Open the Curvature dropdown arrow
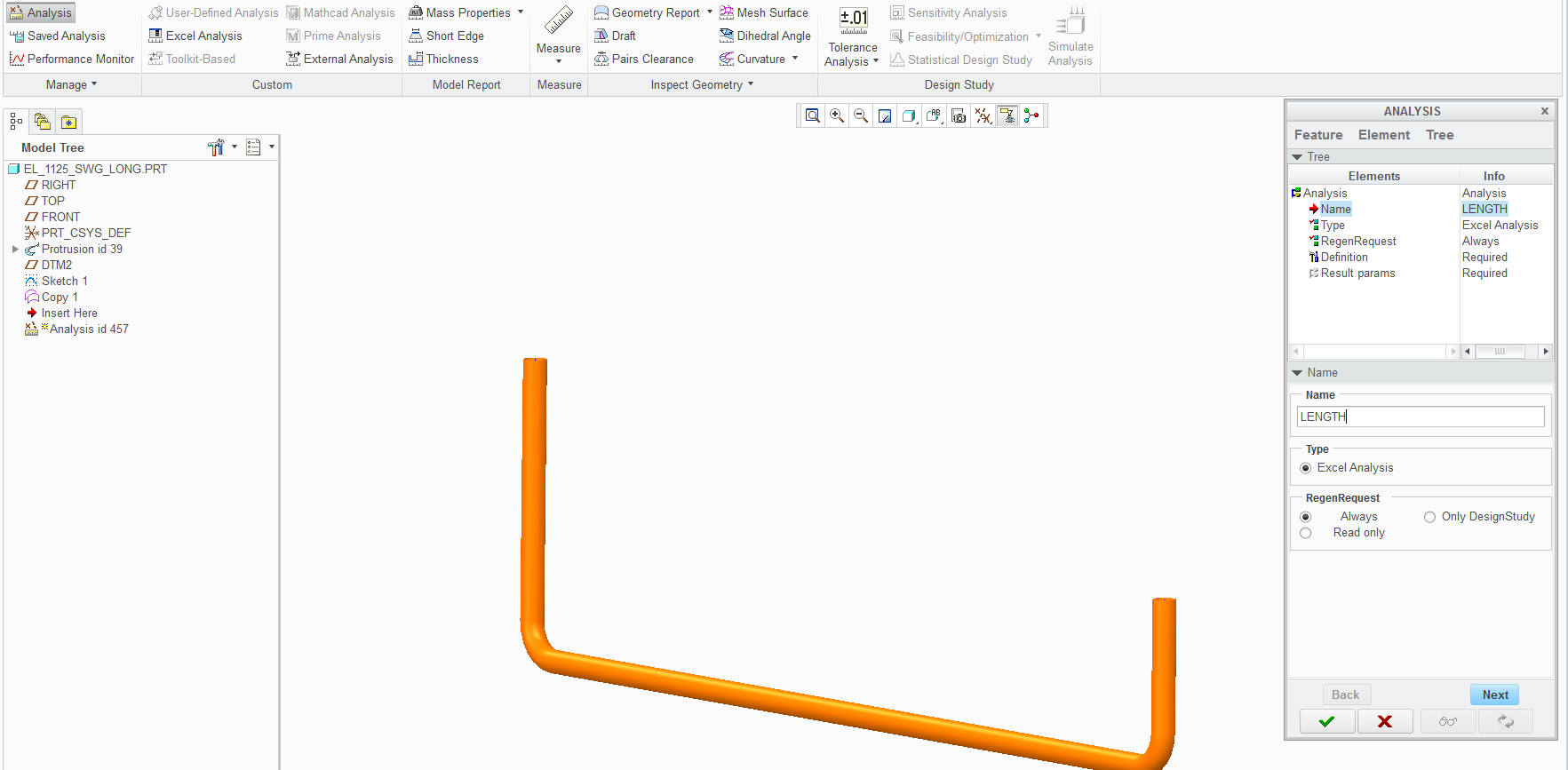 coord(795,59)
